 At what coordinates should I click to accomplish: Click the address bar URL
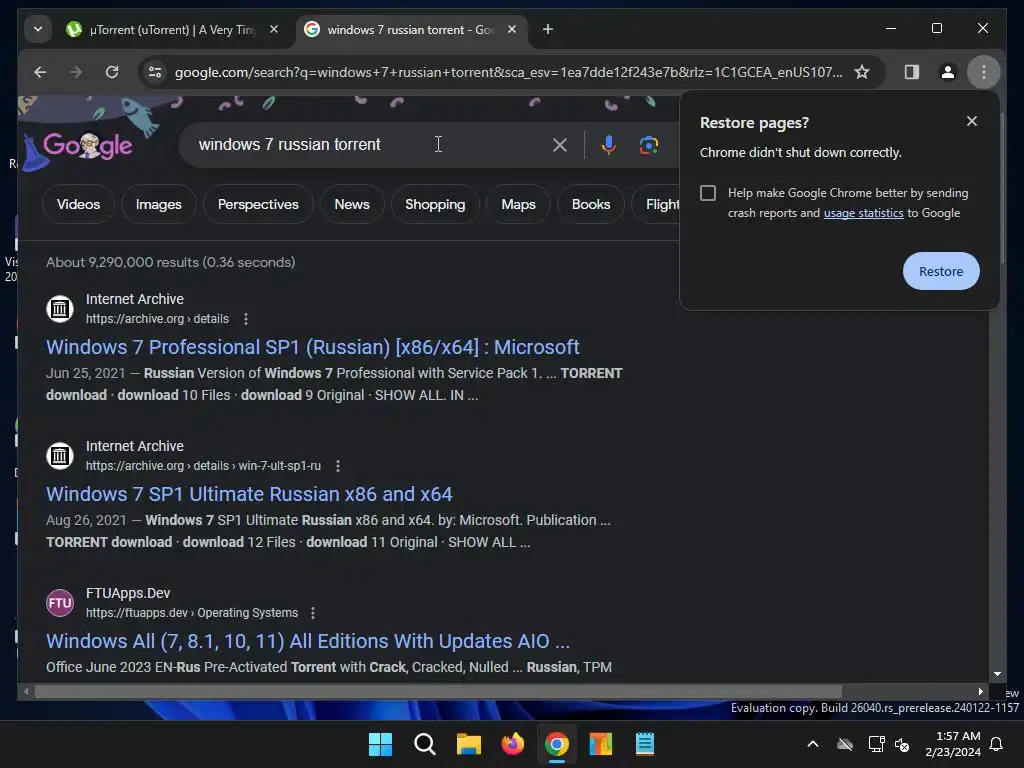(x=508, y=72)
